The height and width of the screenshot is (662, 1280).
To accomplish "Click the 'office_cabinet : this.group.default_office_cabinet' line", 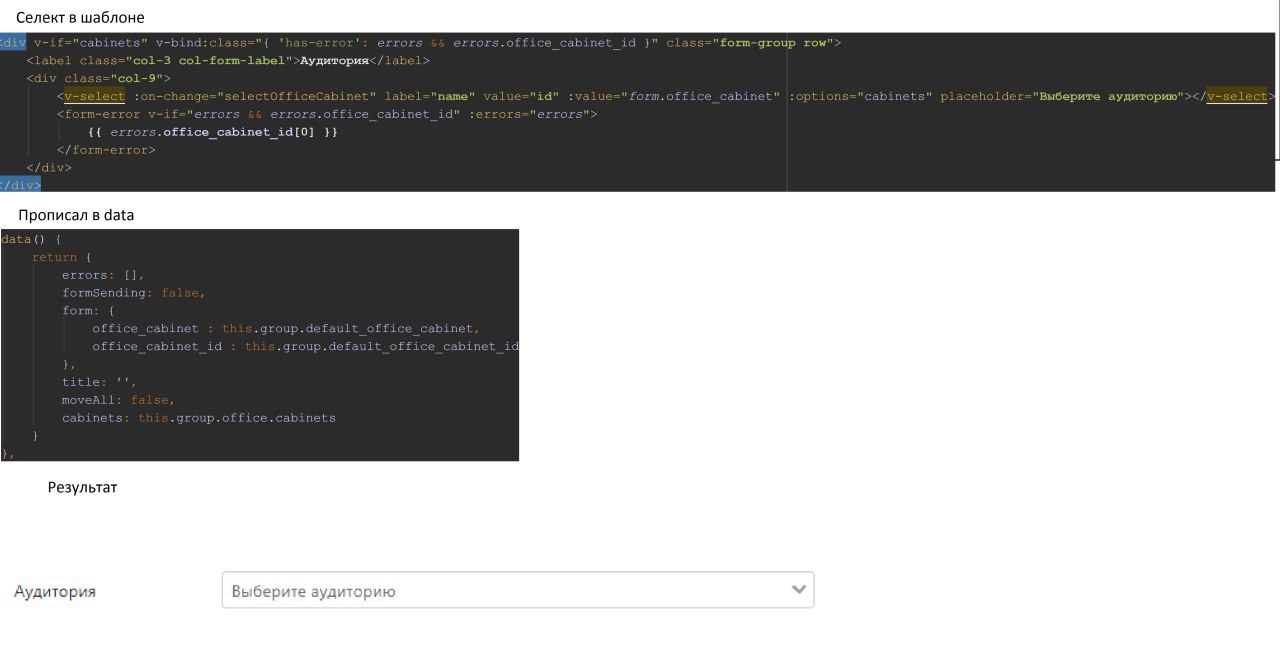I will pos(286,328).
